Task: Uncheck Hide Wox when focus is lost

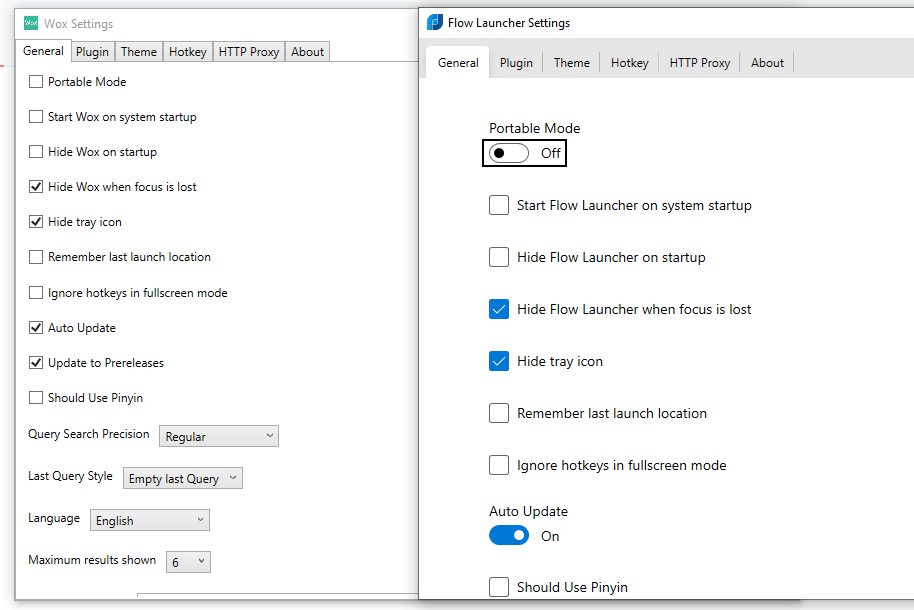Action: tap(36, 187)
